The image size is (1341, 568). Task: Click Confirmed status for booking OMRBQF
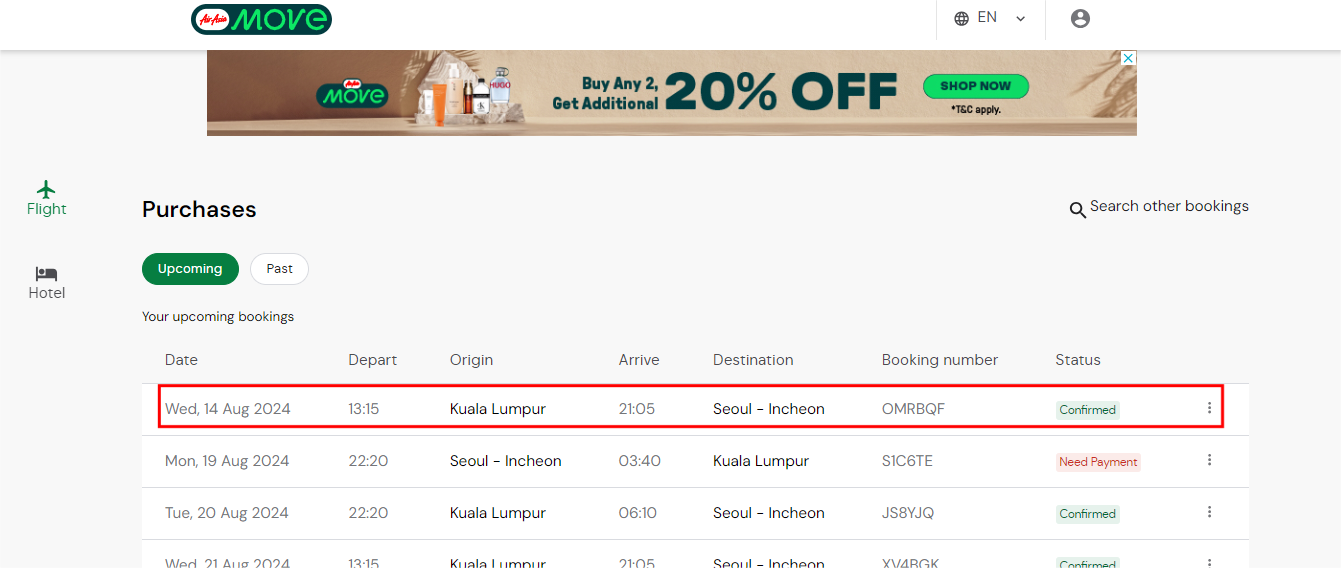tap(1087, 410)
